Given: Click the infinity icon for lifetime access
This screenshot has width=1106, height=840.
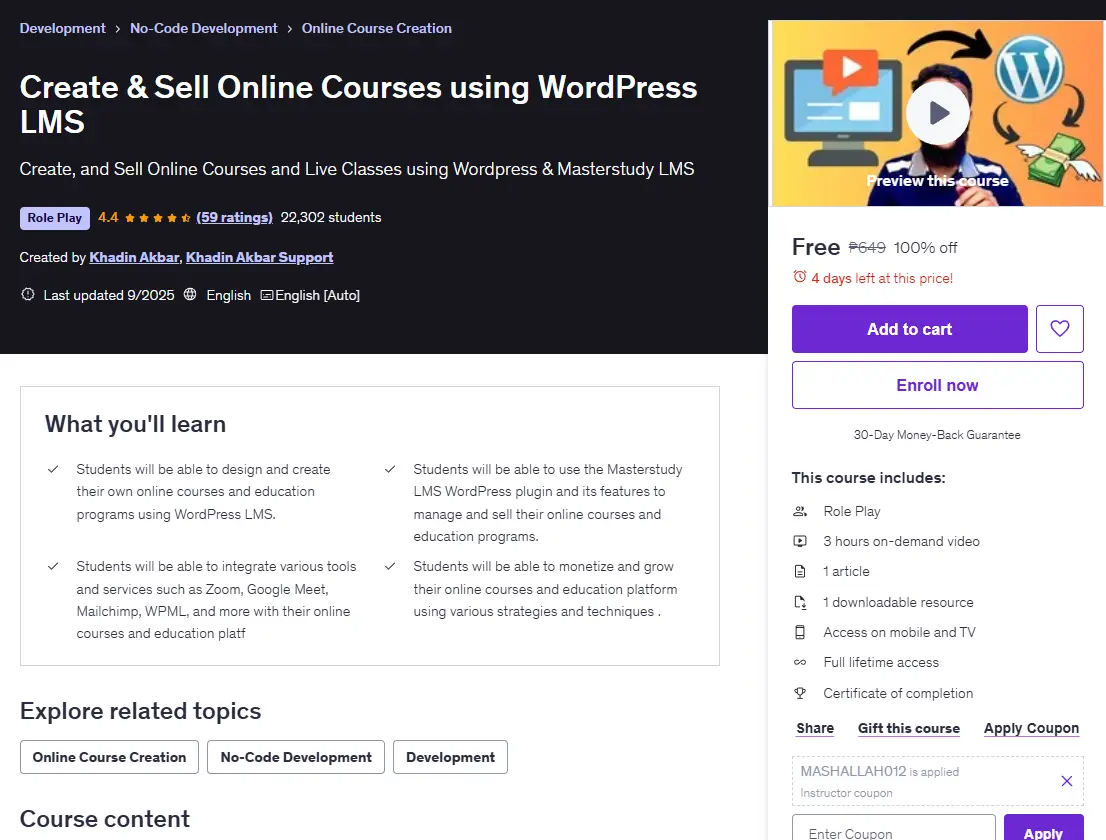Looking at the screenshot, I should click(800, 662).
